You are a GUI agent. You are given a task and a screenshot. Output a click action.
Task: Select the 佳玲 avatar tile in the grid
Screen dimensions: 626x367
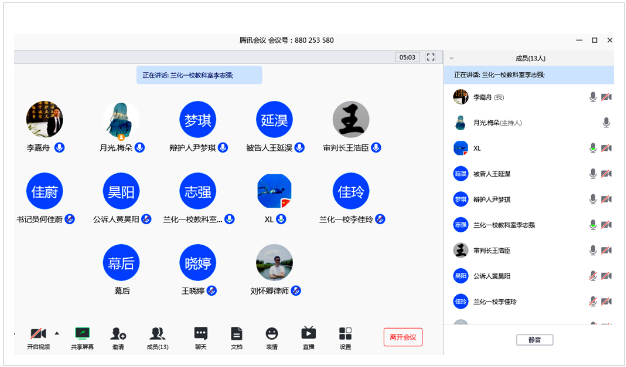[351, 191]
